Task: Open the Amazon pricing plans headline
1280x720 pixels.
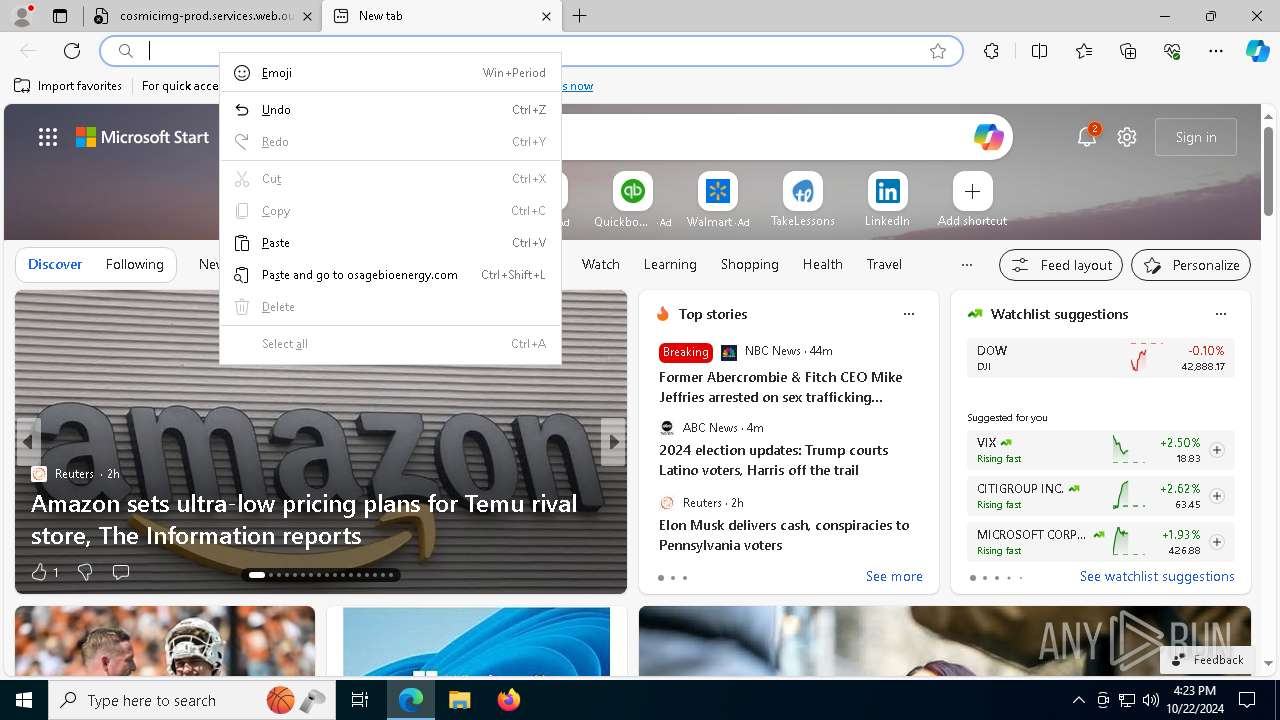Action: [304, 519]
